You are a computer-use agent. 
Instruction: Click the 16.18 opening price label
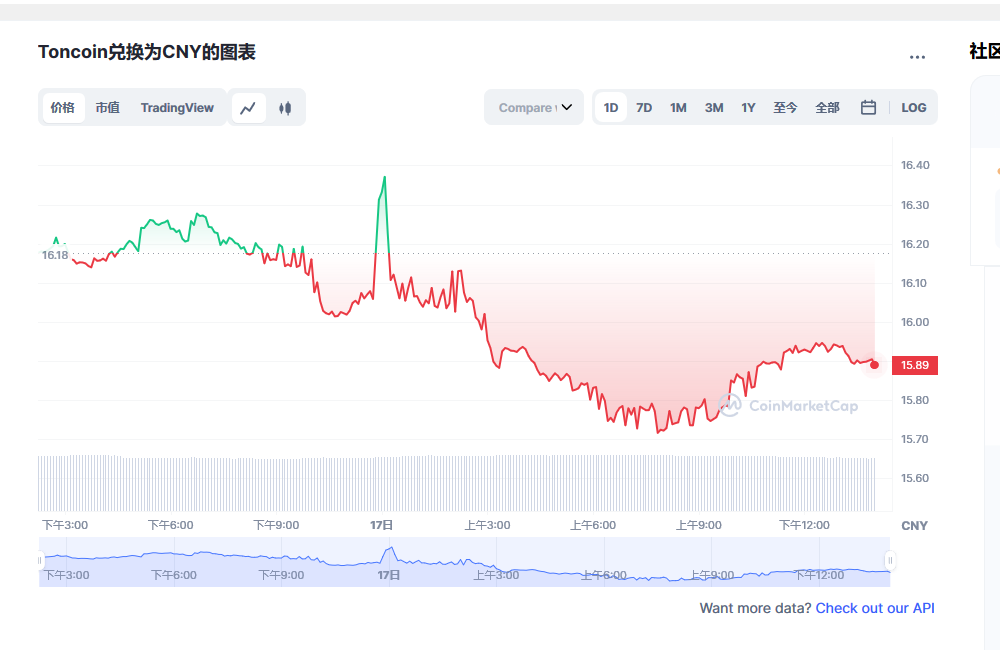[55, 255]
